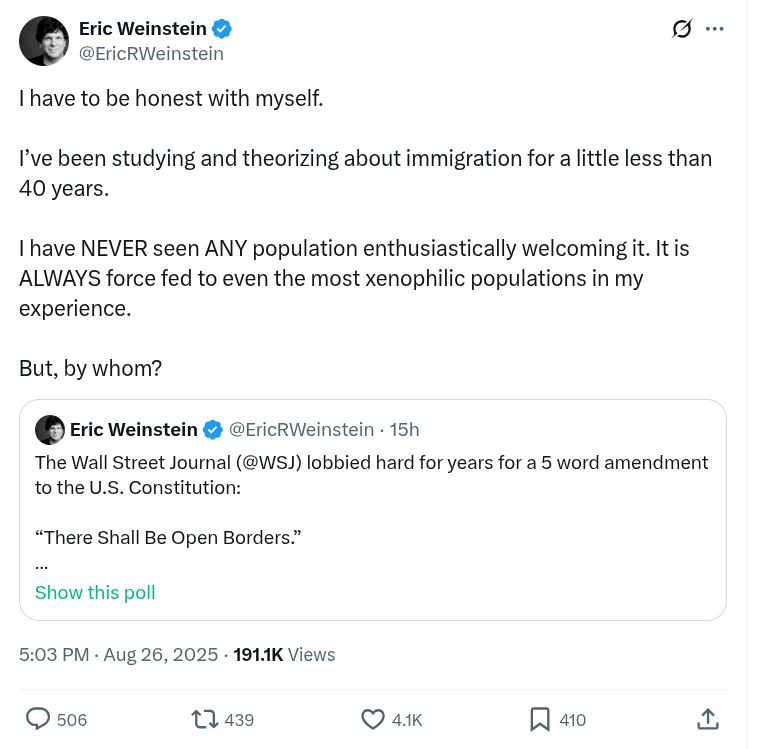Image resolution: width=763 pixels, height=749 pixels.
Task: Click the @EricRWeinstein handle in the quoted tweet
Action: (301, 430)
